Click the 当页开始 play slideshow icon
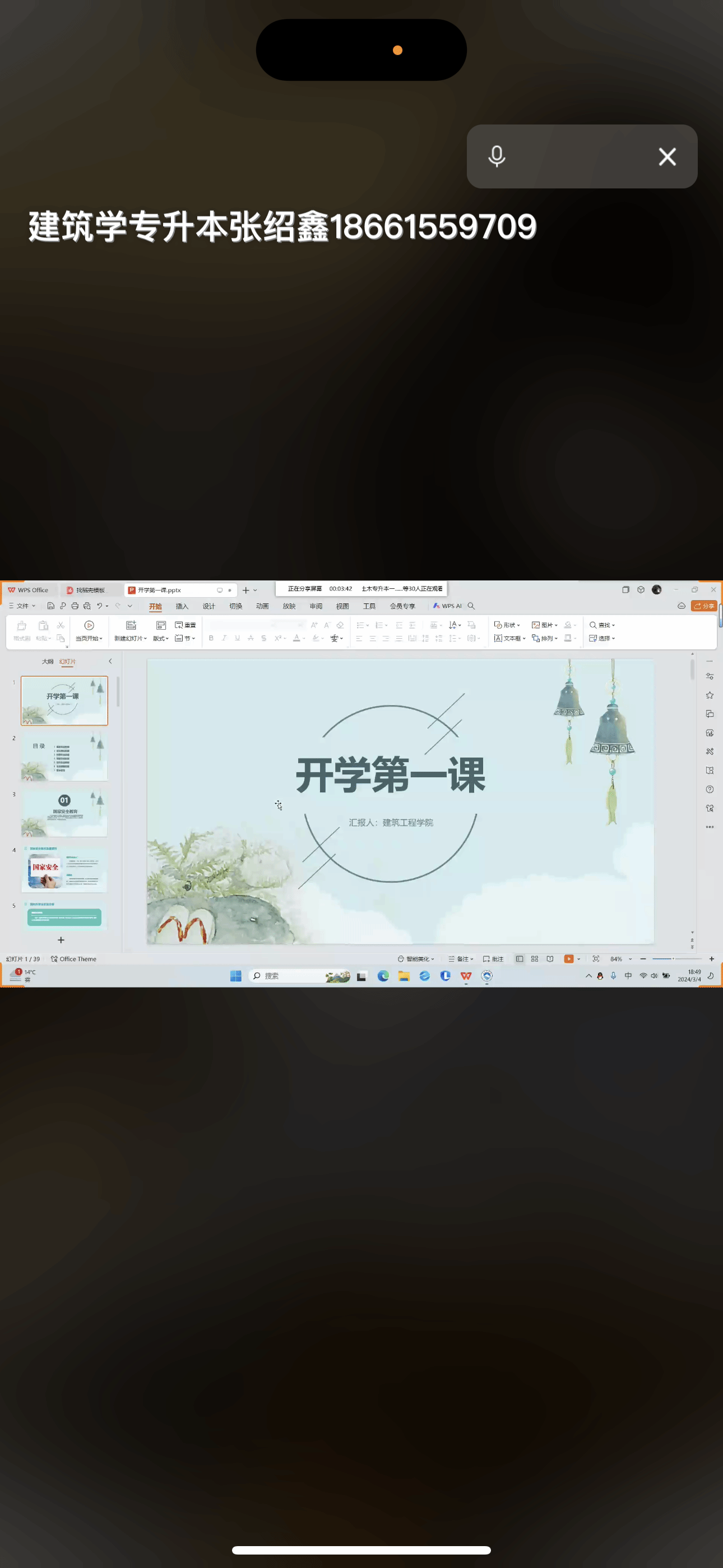Image resolution: width=723 pixels, height=1568 pixels. [x=89, y=625]
